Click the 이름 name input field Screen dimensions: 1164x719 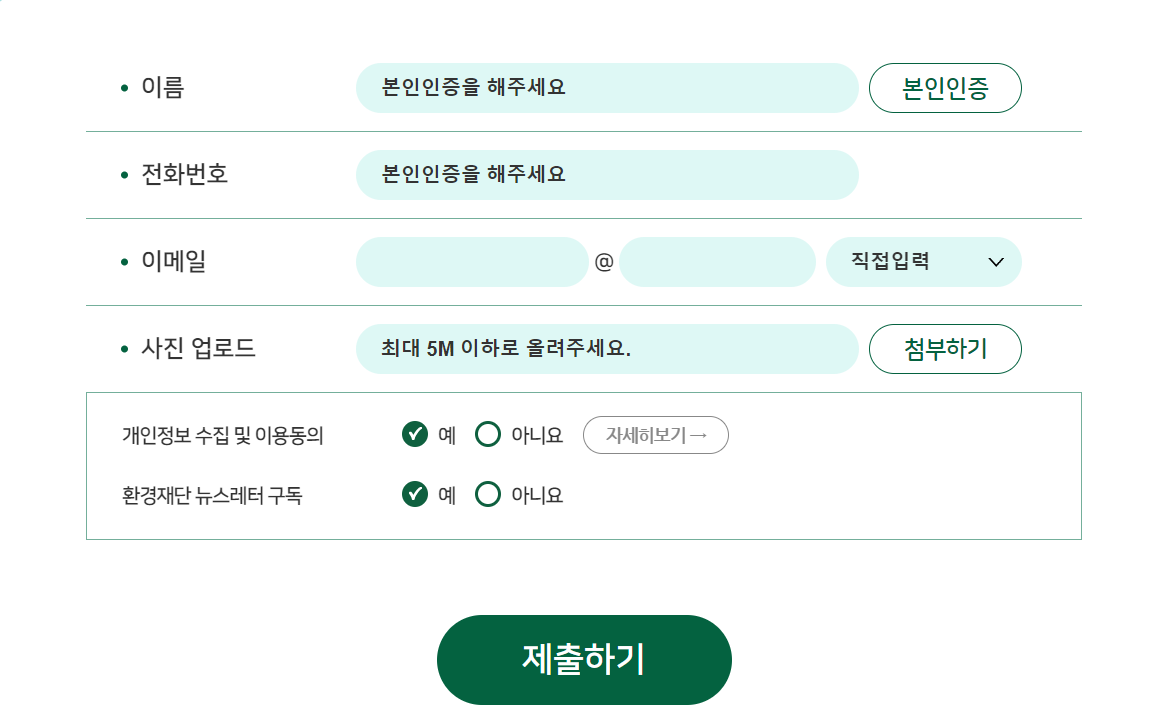pos(606,88)
